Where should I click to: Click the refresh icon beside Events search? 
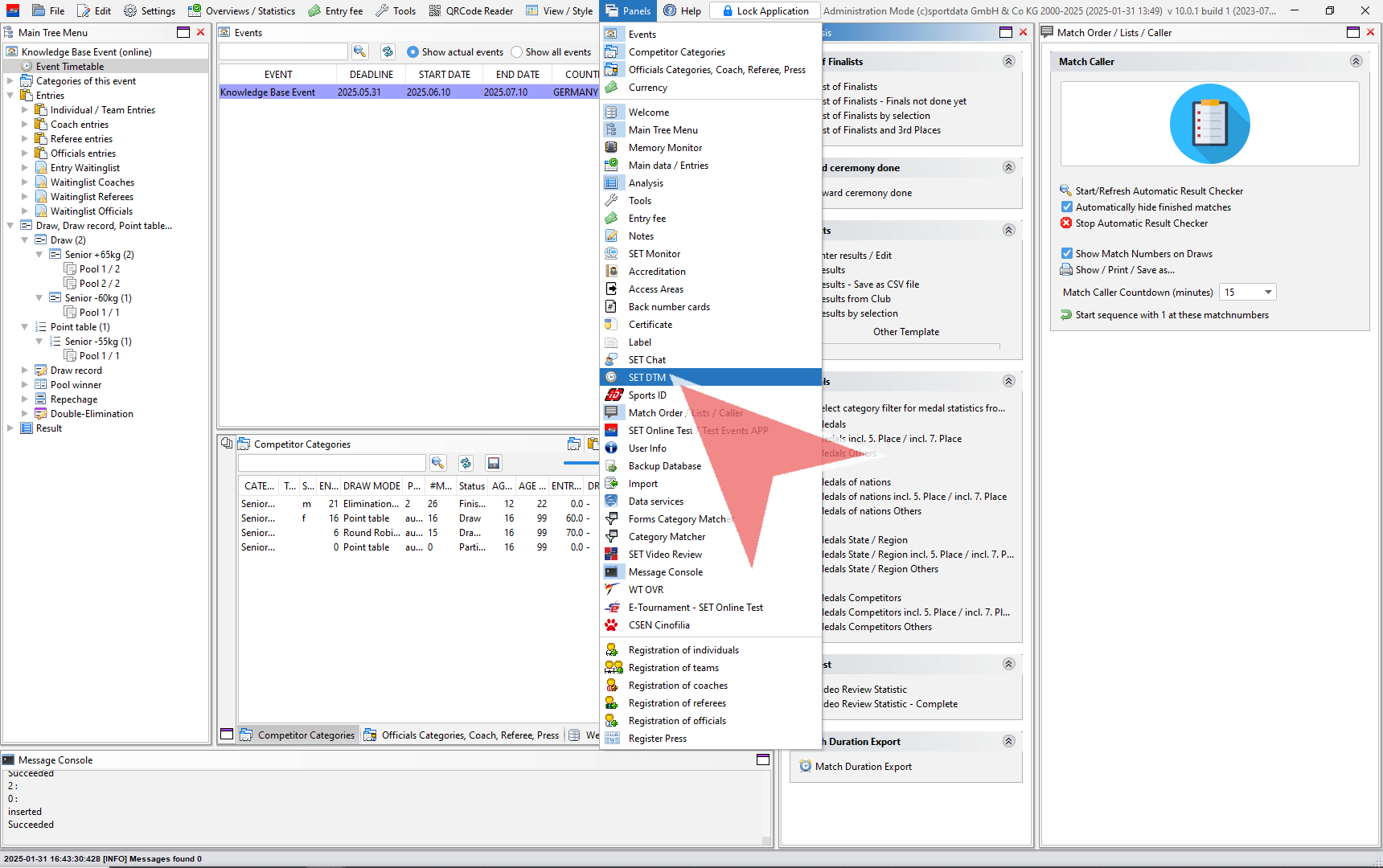(x=388, y=51)
